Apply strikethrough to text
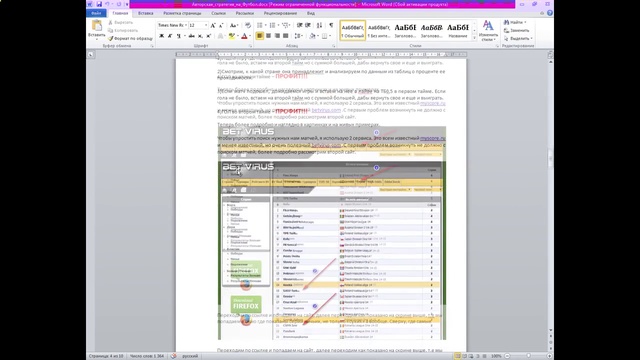The height and width of the screenshot is (360, 640). coord(191,36)
